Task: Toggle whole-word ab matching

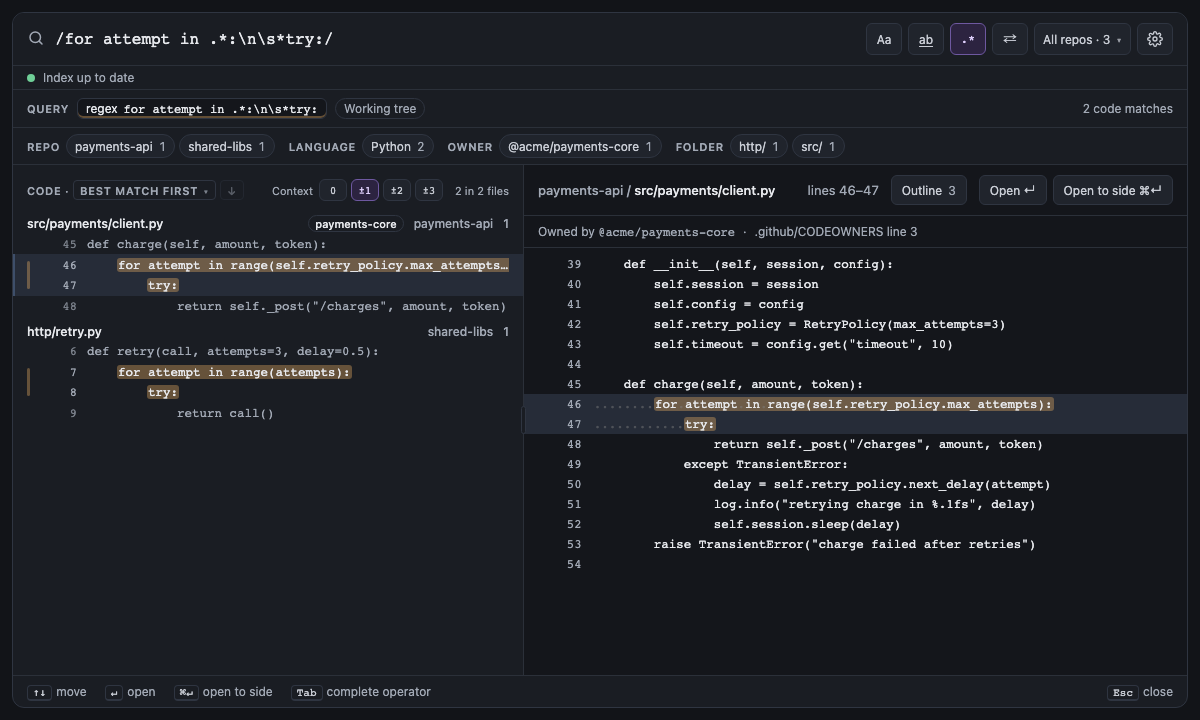Action: 926,39
